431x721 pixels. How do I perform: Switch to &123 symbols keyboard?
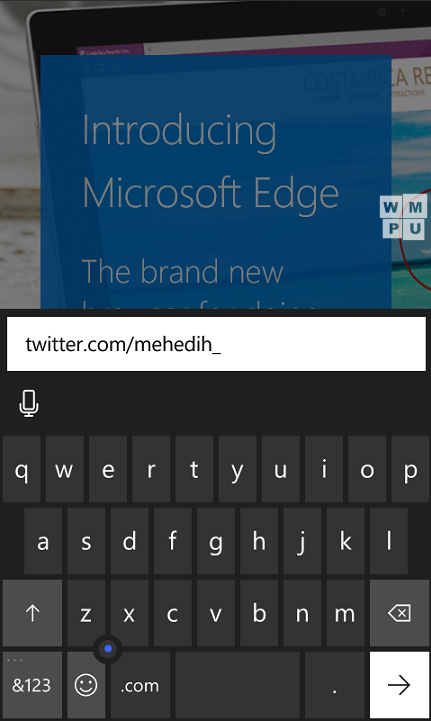click(32, 685)
